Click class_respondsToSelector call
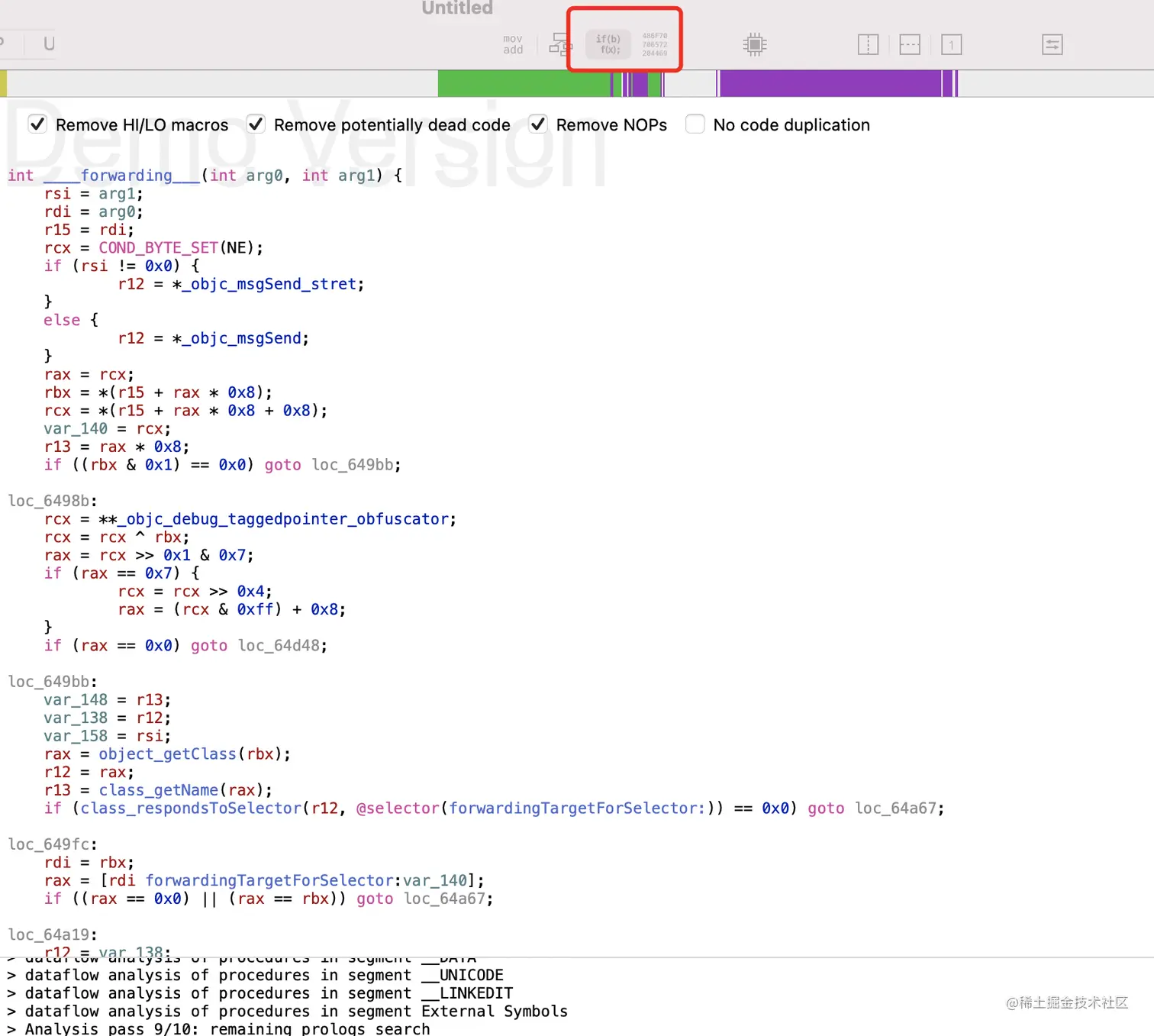The height and width of the screenshot is (1036, 1154). (191, 808)
